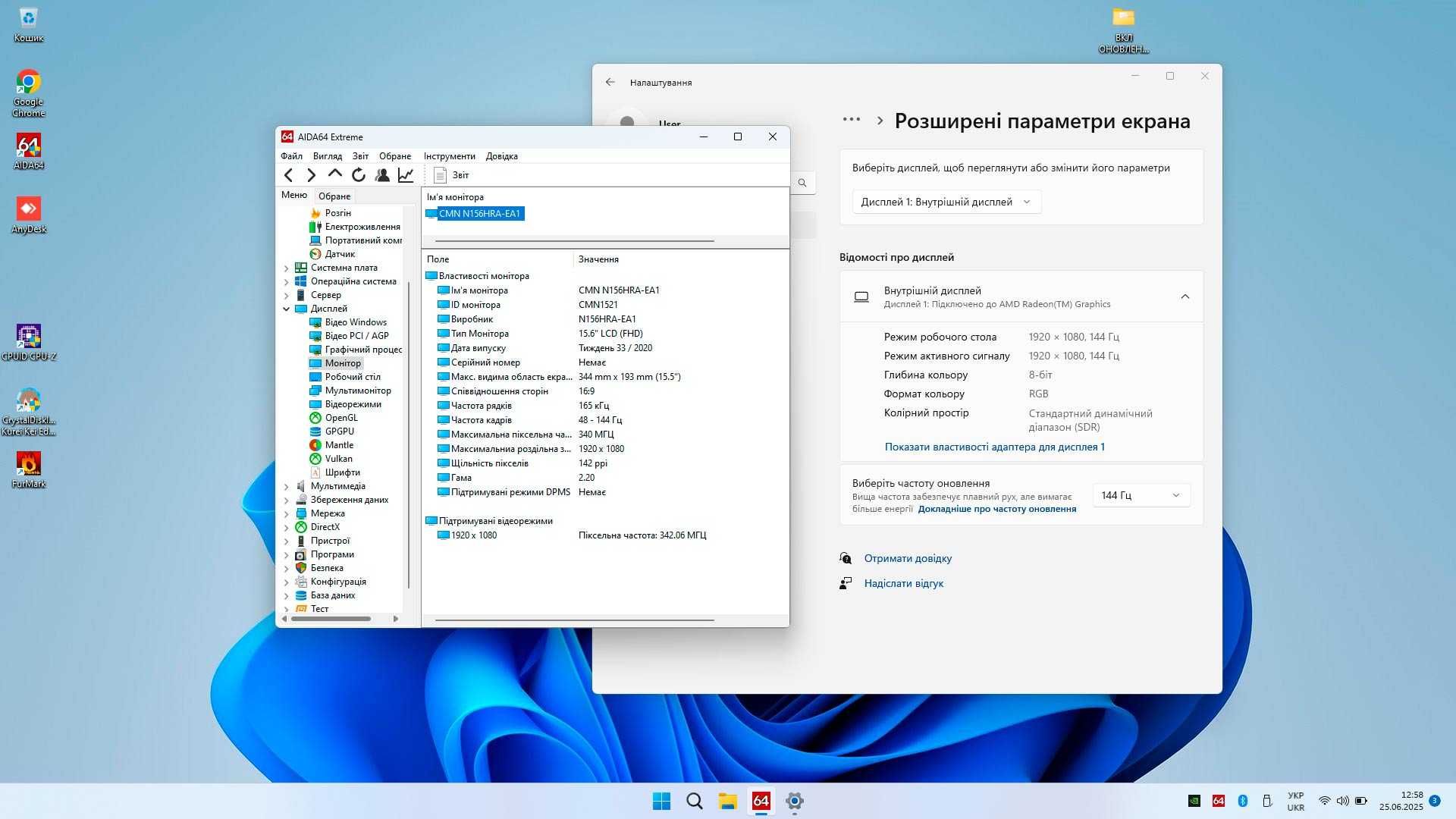The height and width of the screenshot is (819, 1456).
Task: Select GPGPU tree item
Action: click(332, 431)
